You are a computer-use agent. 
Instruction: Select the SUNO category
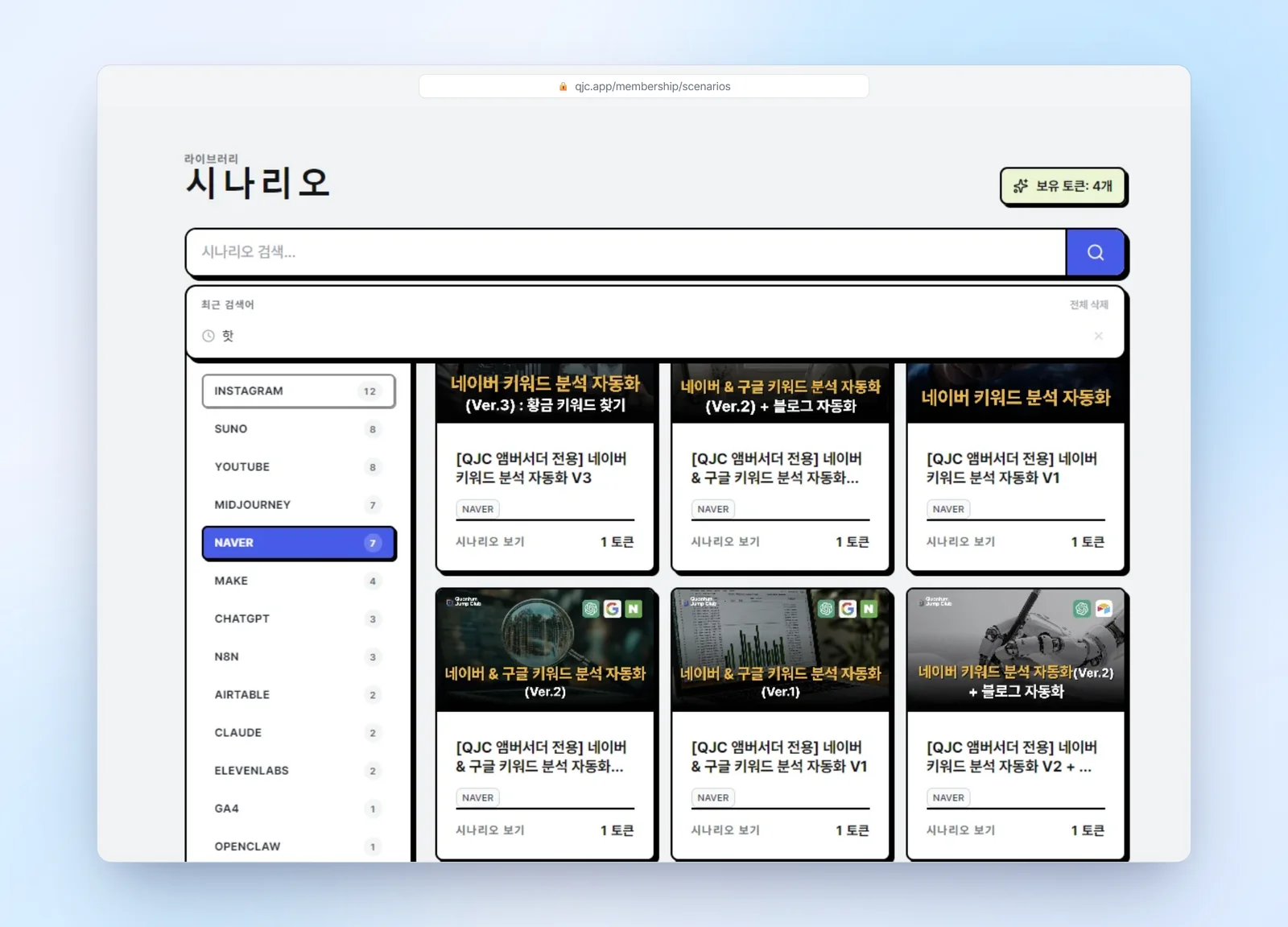pos(299,428)
